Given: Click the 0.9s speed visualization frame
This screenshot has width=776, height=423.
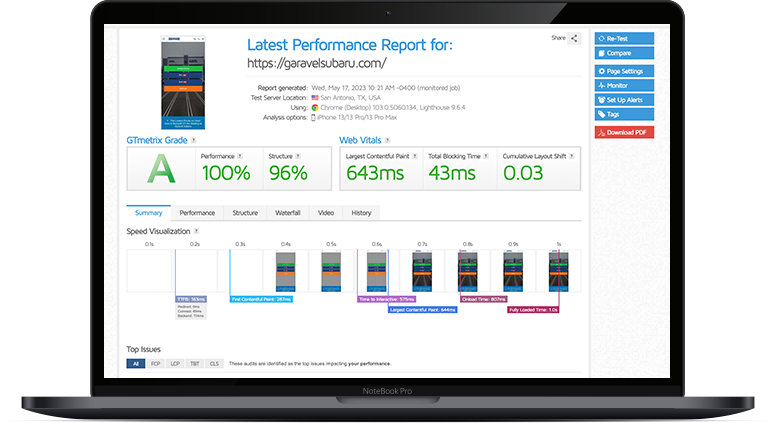Looking at the screenshot, I should point(513,271).
